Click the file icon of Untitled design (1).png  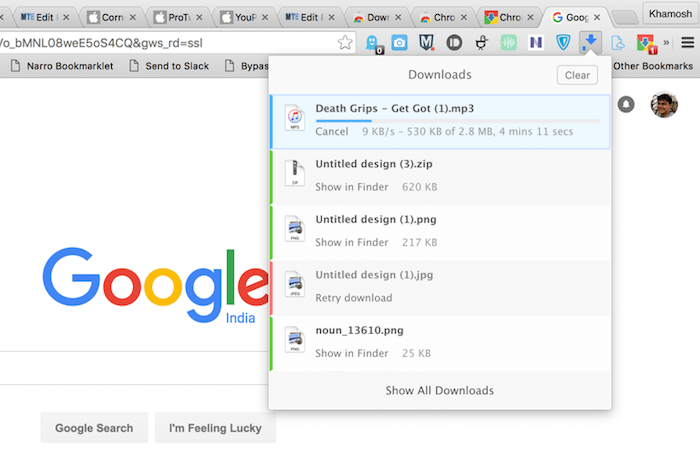click(295, 229)
